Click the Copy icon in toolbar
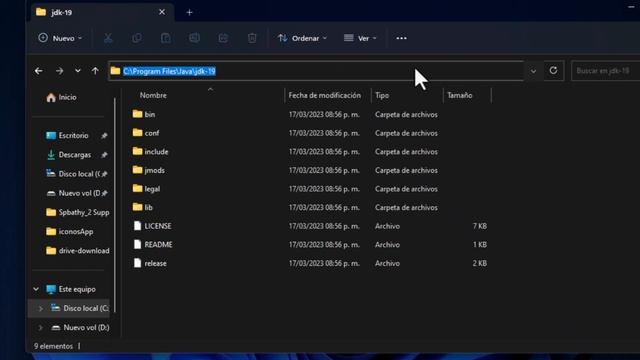The height and width of the screenshot is (360, 640). 137,38
